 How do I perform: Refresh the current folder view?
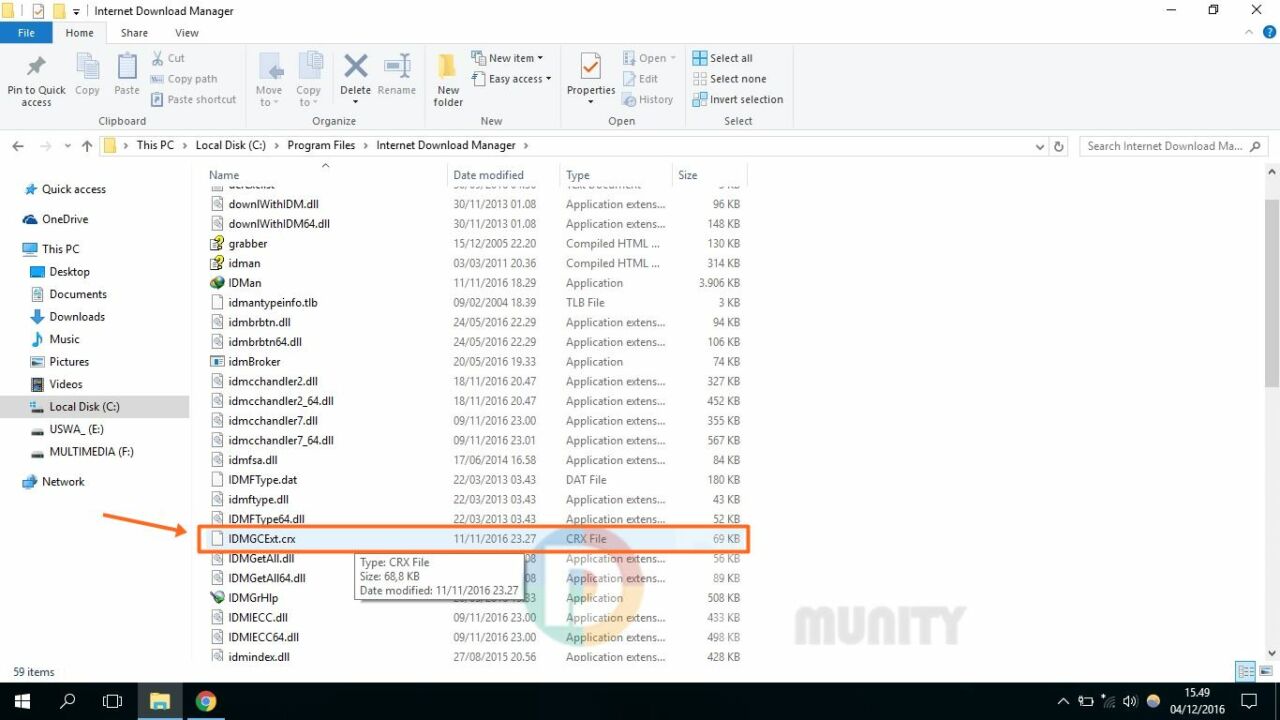pyautogui.click(x=1059, y=146)
